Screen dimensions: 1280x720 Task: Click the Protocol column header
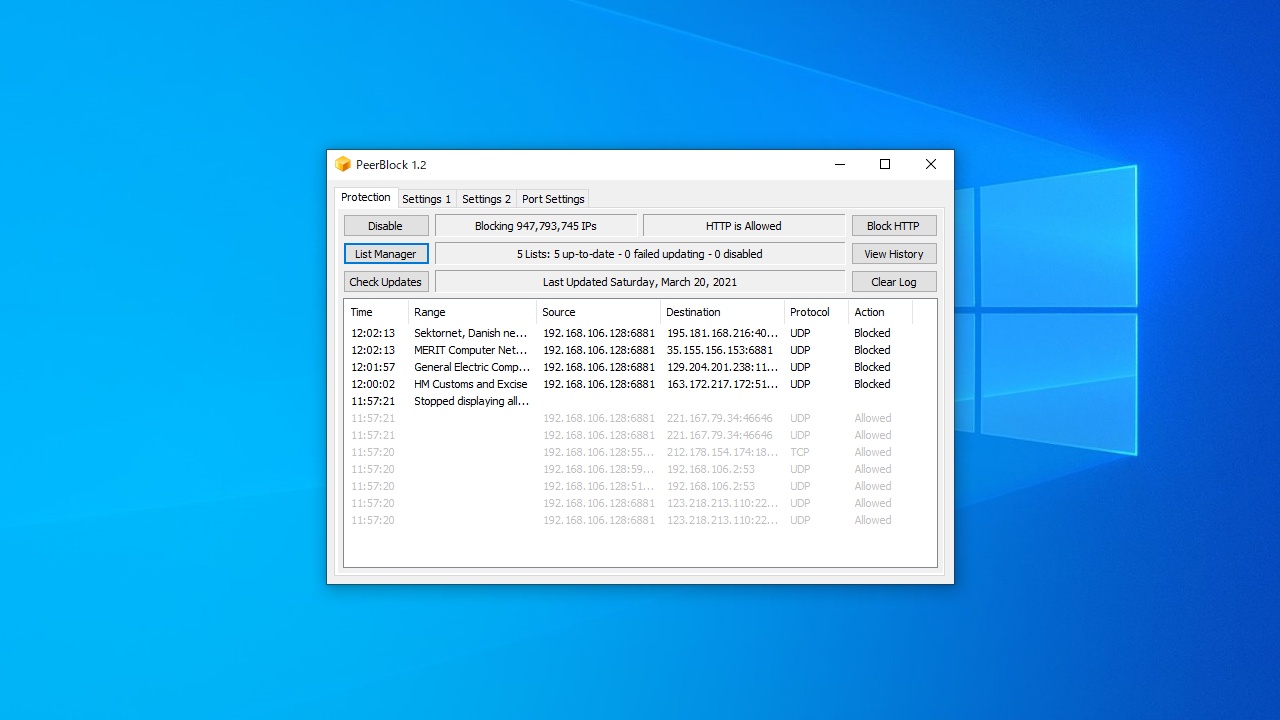[x=816, y=312]
